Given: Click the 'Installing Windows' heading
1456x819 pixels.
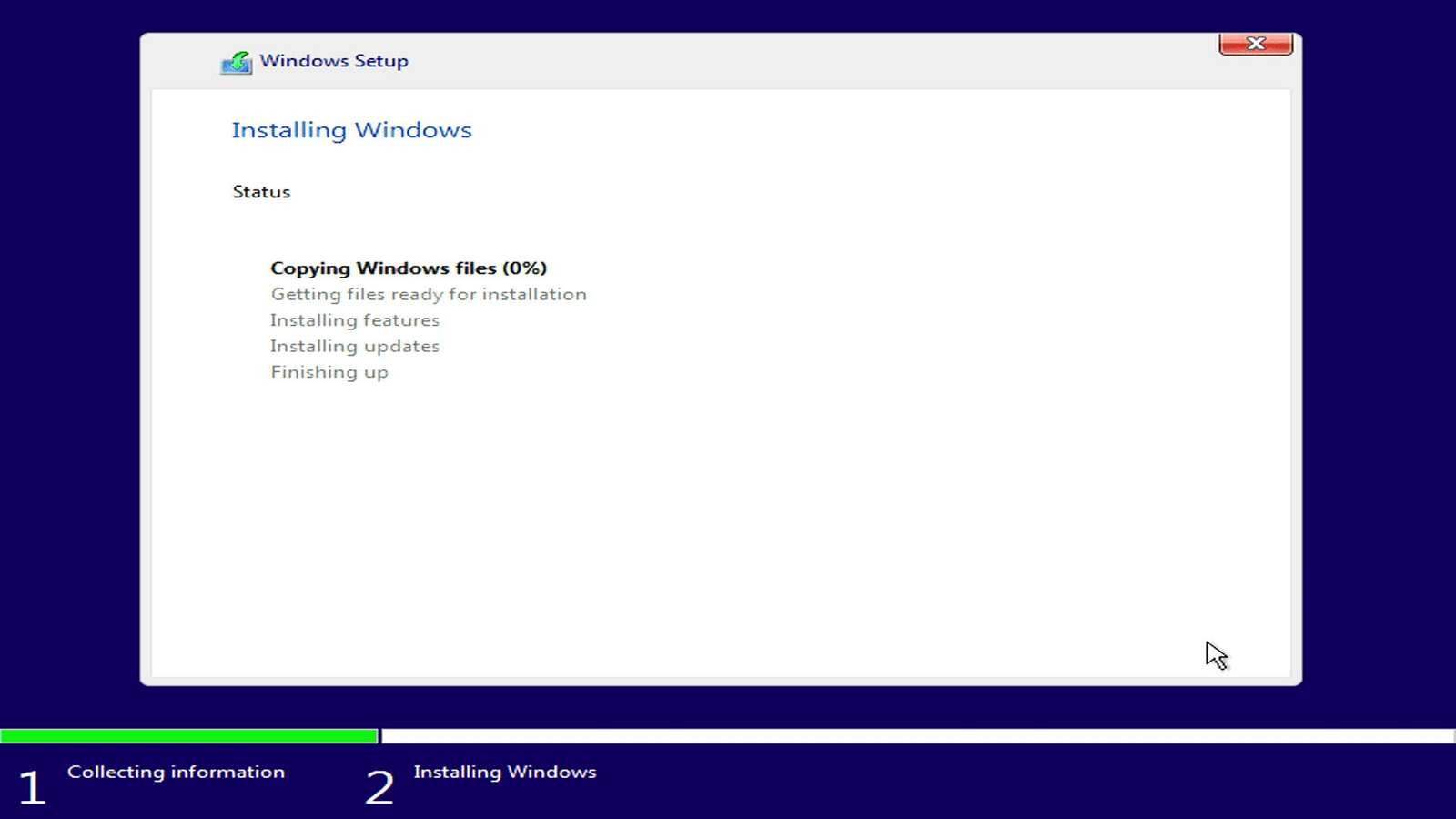Looking at the screenshot, I should point(351,130).
